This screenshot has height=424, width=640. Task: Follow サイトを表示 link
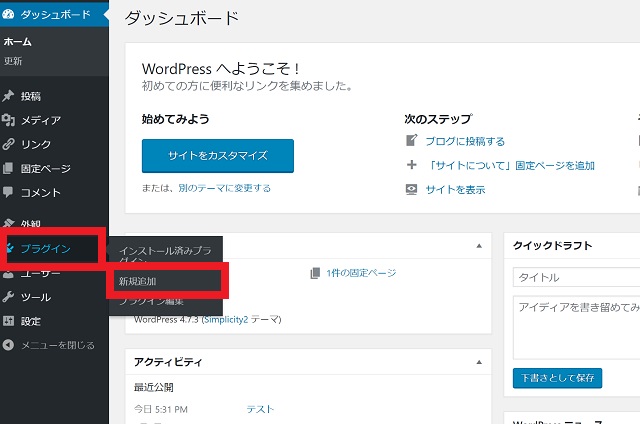455,189
